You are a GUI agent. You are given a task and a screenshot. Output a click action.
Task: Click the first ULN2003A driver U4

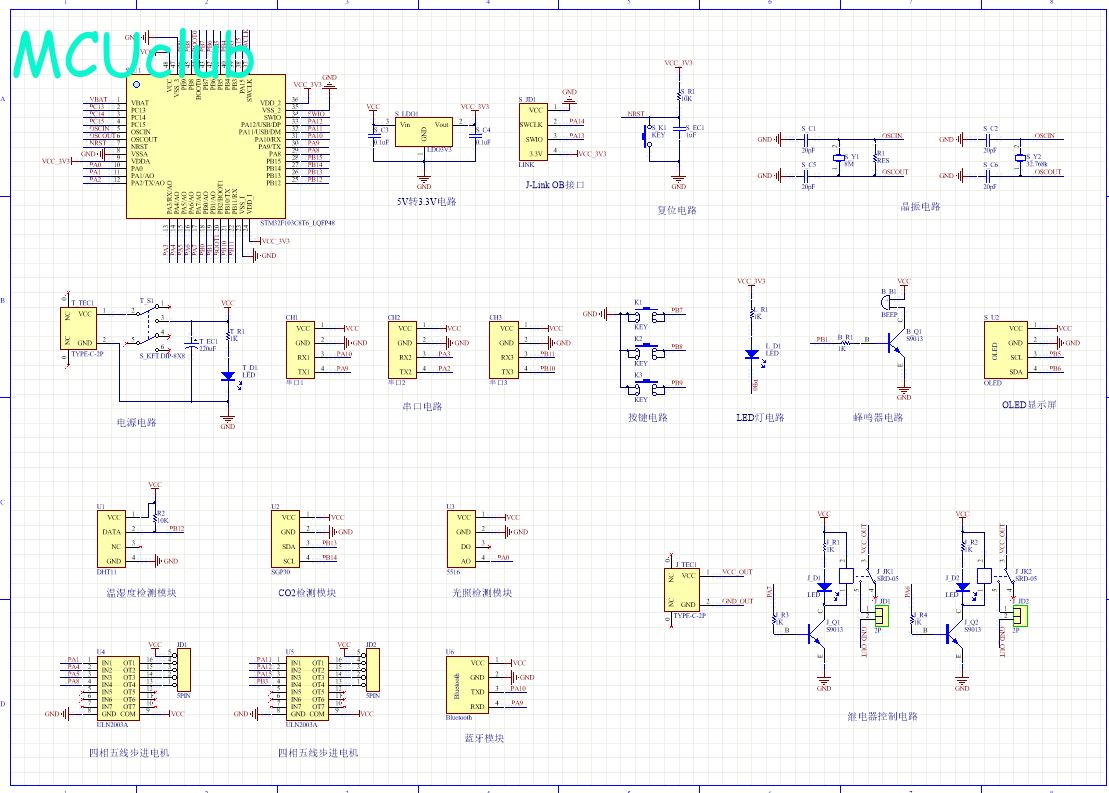pos(118,687)
